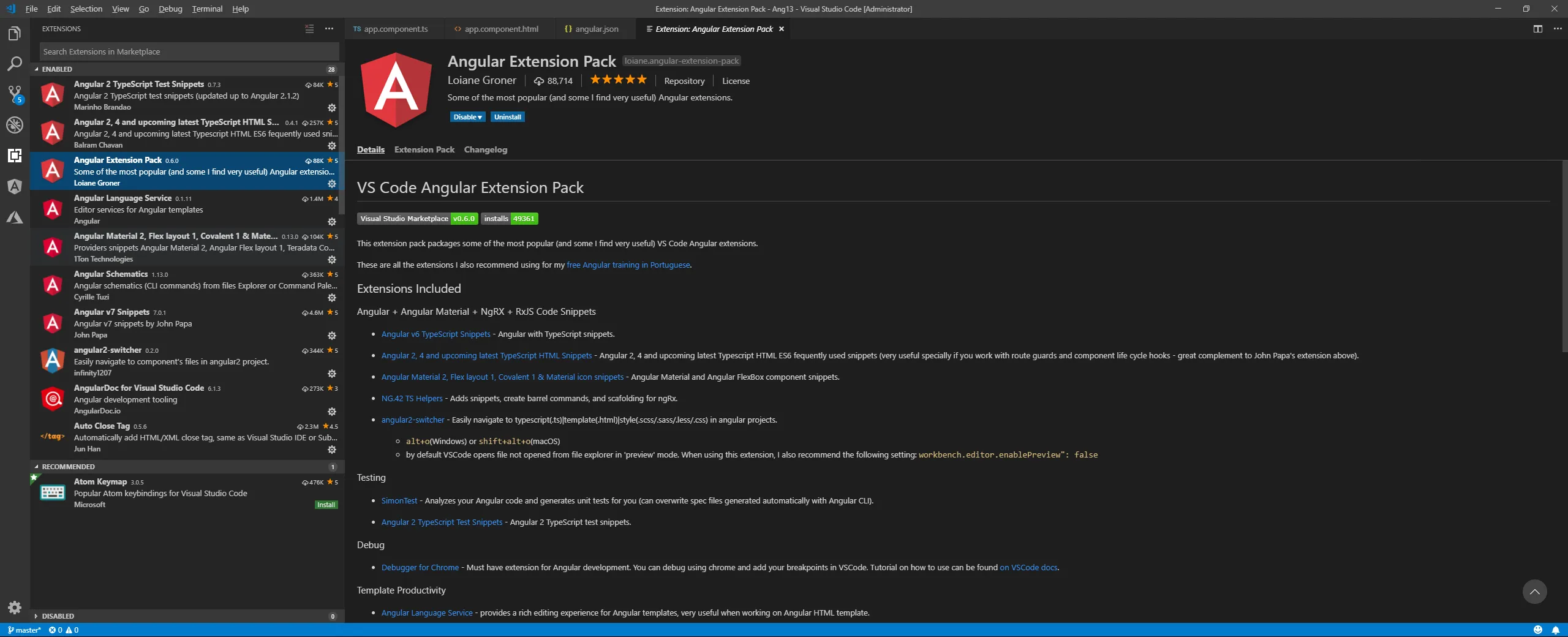Open the Manage gear in activity bar
The height and width of the screenshot is (637, 1568).
tap(15, 607)
